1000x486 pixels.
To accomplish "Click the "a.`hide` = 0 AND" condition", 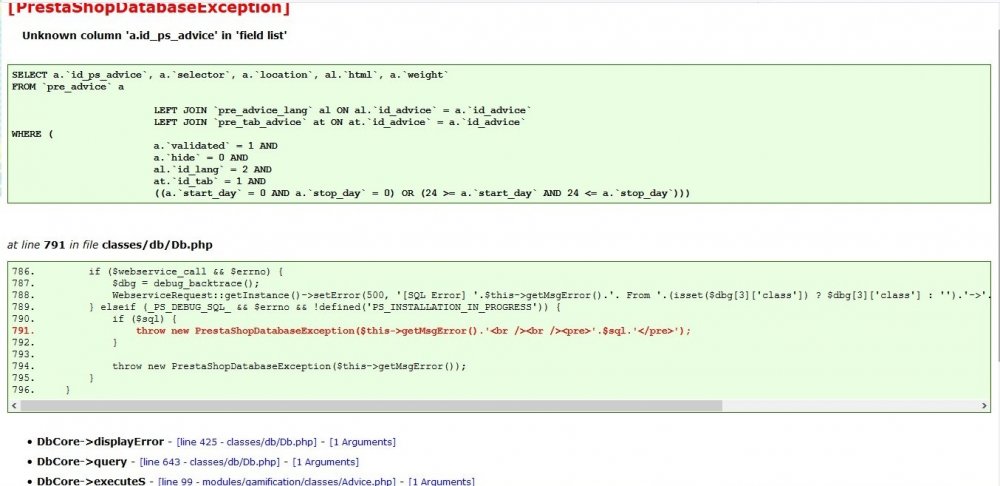I will point(201,158).
